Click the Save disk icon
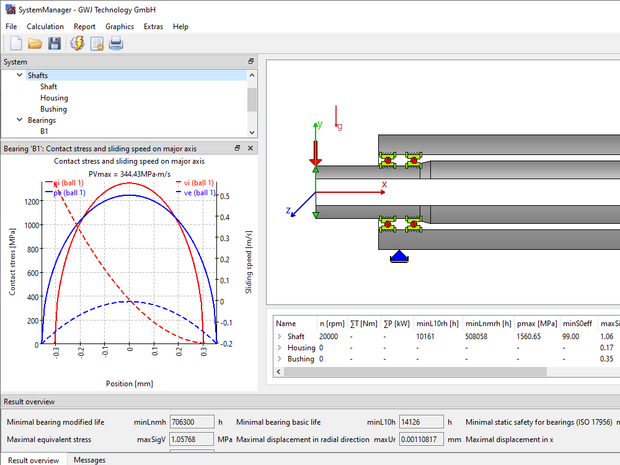The image size is (620, 465). pos(54,43)
